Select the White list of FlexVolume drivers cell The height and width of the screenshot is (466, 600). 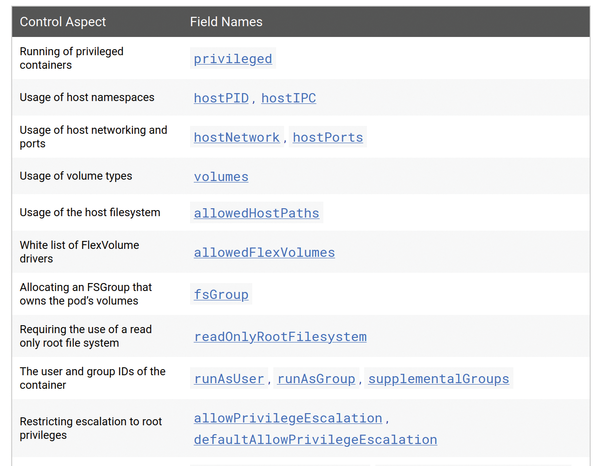click(x=79, y=252)
